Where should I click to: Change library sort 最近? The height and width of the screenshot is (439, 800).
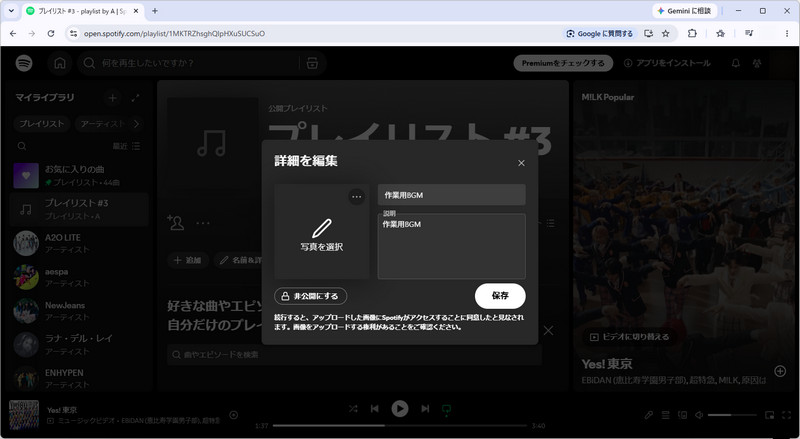coord(126,146)
